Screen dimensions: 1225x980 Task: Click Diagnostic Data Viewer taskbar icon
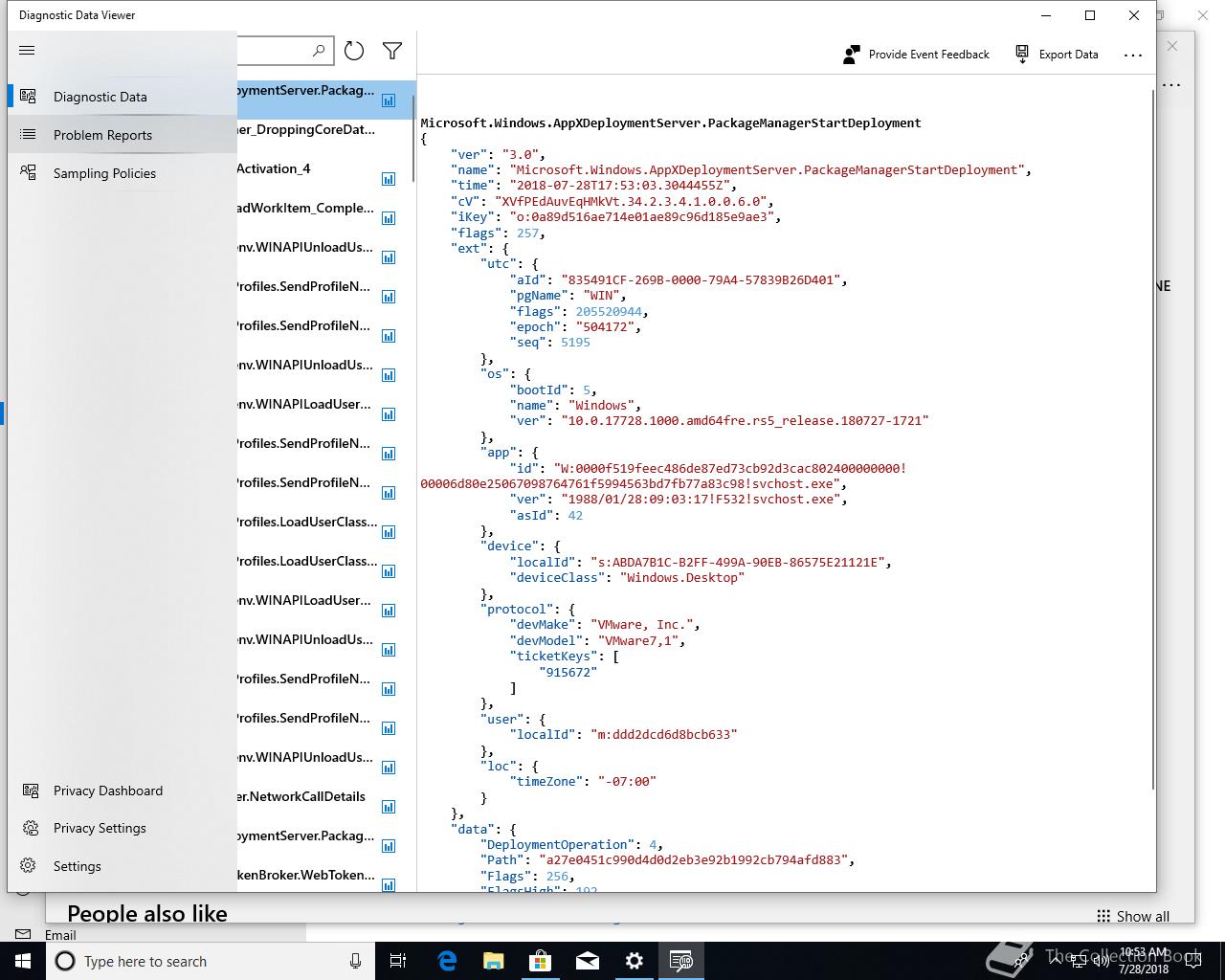coord(681,961)
